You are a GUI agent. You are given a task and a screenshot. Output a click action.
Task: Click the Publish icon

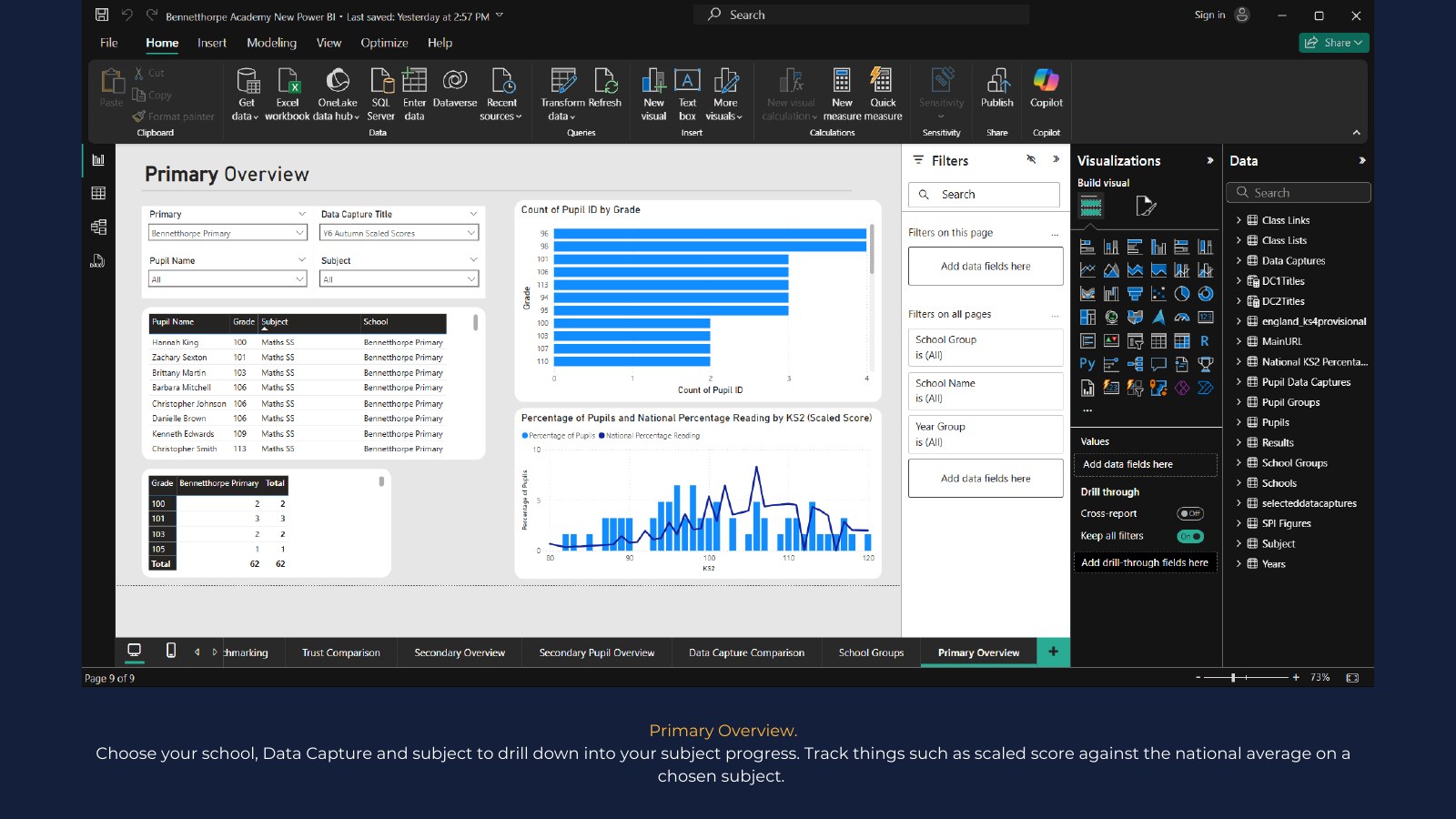997,88
